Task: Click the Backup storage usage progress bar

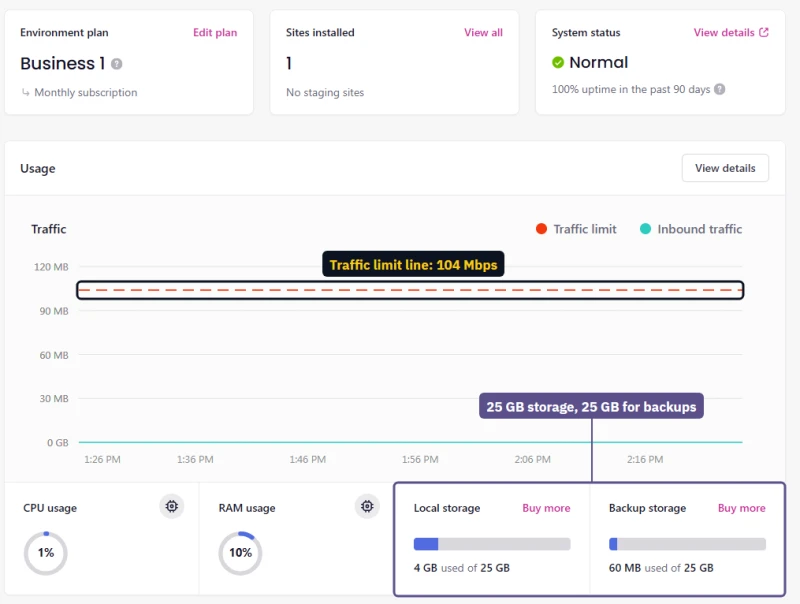Action: point(687,544)
